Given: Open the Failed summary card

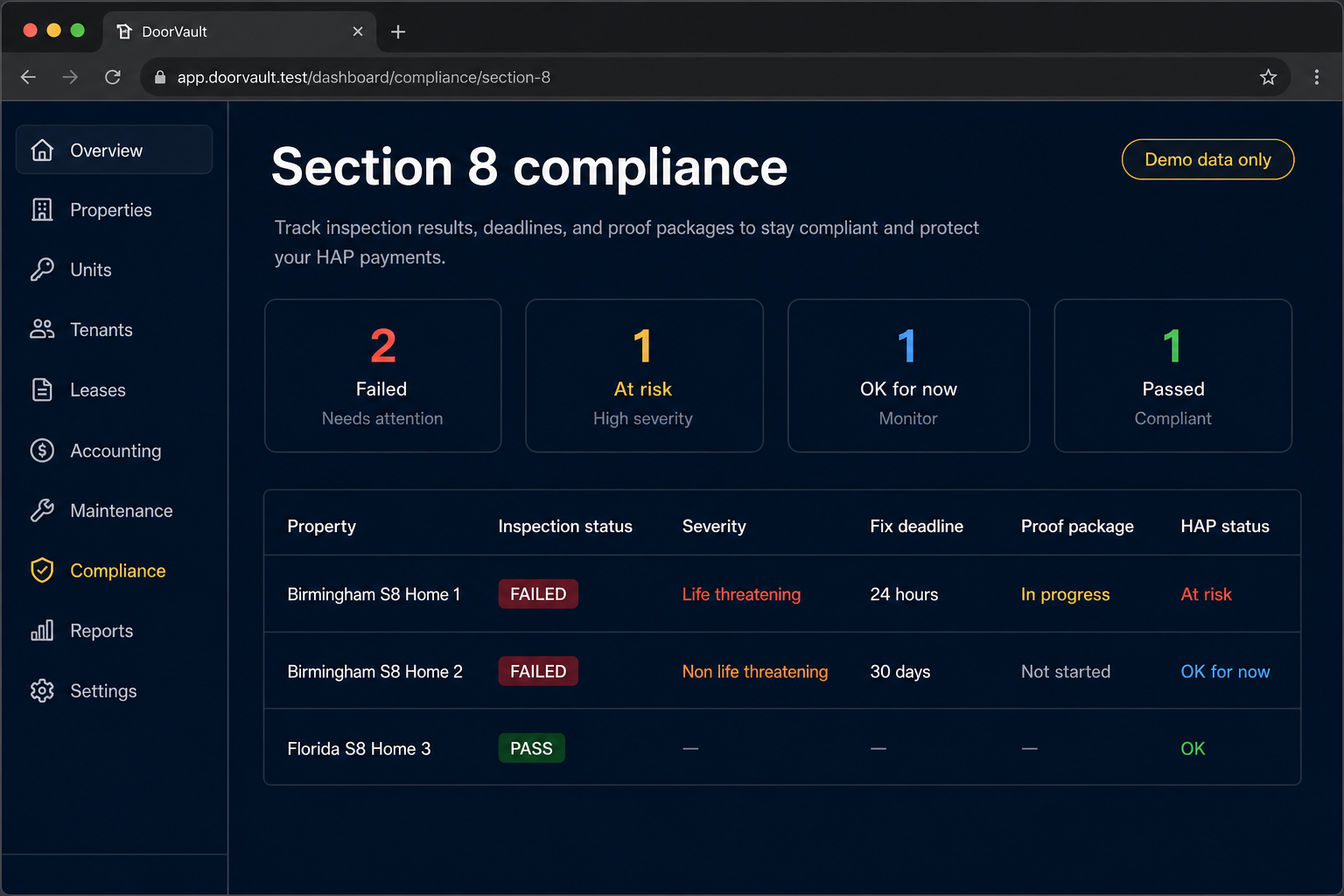Looking at the screenshot, I should pyautogui.click(x=383, y=376).
